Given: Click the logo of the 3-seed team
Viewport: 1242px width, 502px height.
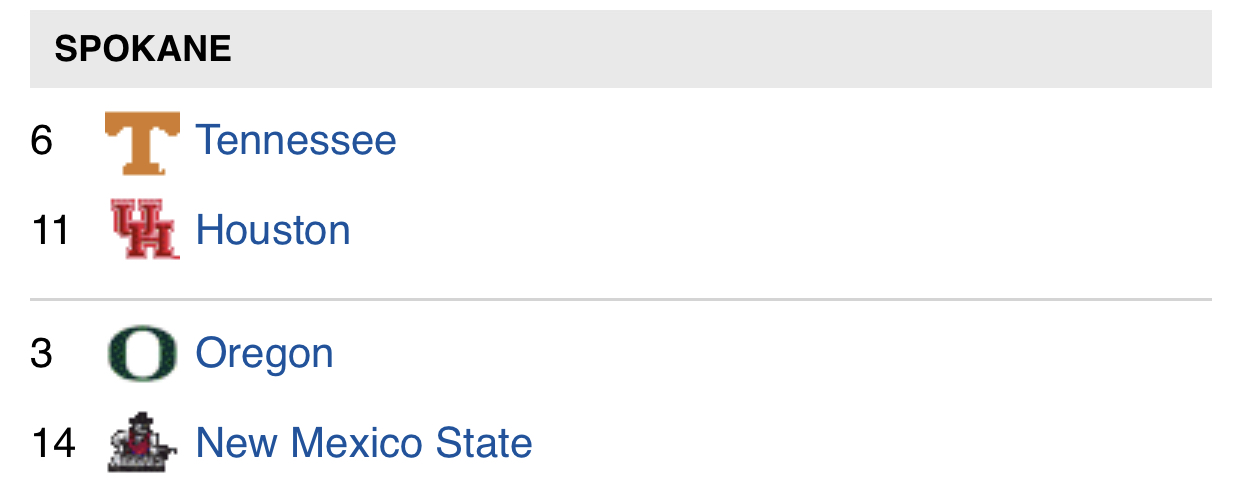Looking at the screenshot, I should (142, 353).
